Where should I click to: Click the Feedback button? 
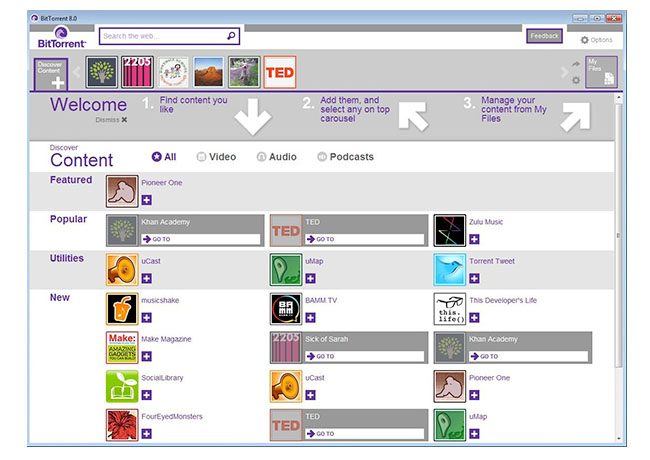(544, 36)
